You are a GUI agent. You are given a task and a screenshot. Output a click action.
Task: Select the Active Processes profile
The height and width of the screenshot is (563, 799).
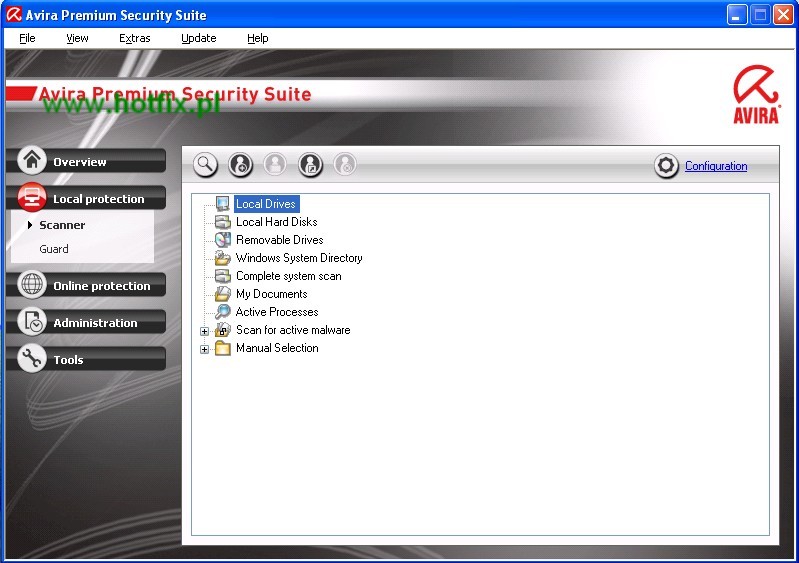276,312
